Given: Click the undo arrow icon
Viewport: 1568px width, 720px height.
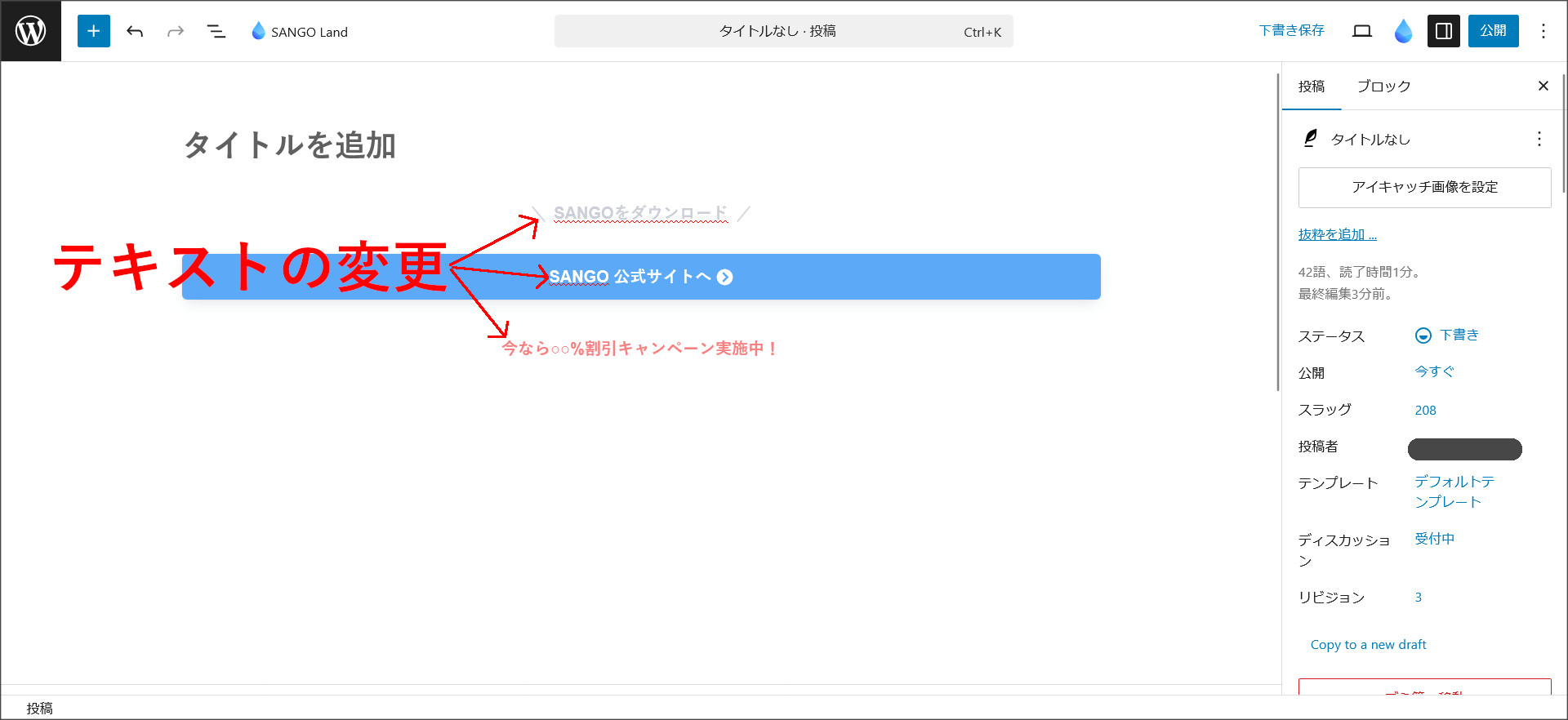Looking at the screenshot, I should pos(135,31).
